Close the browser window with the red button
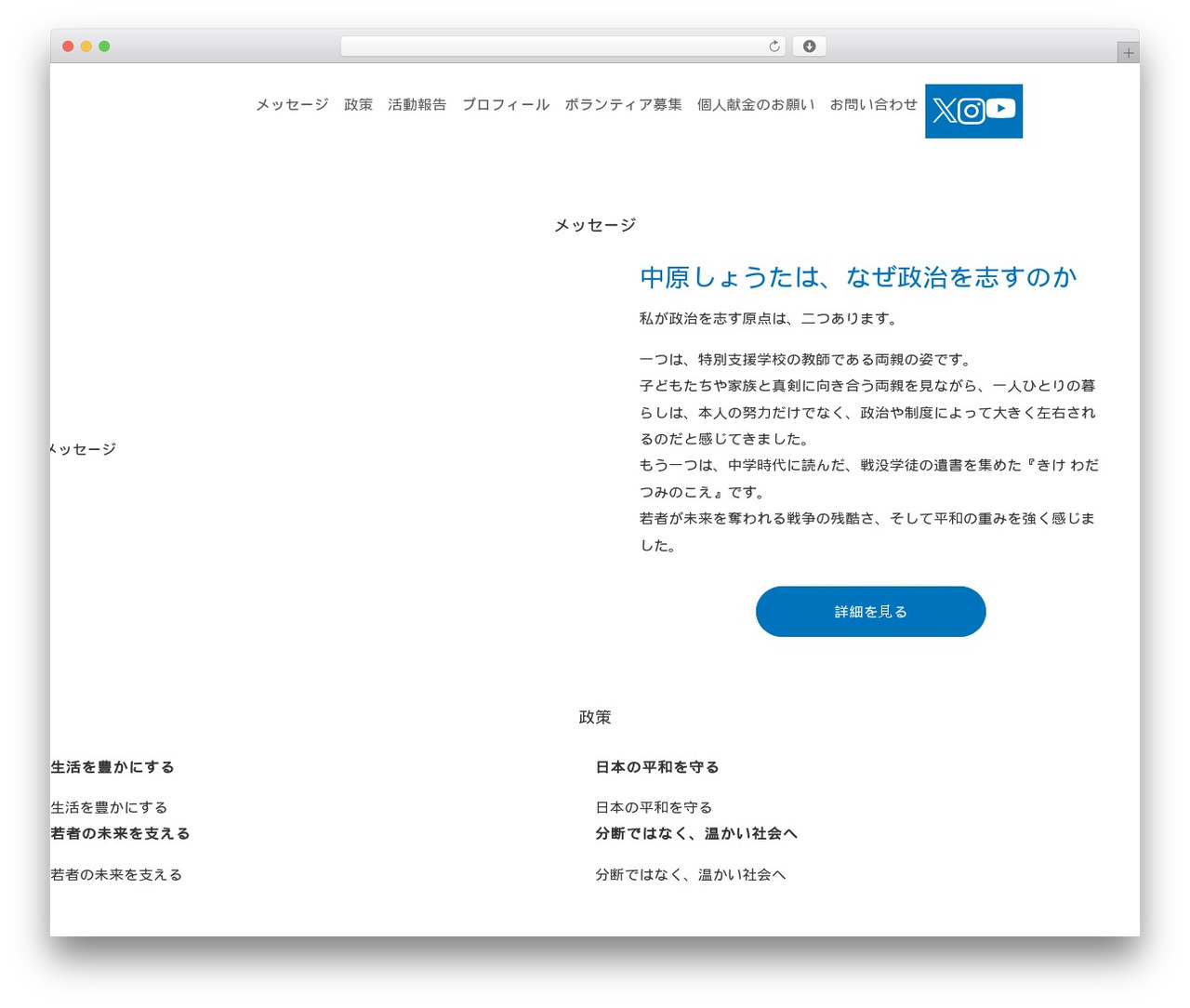The image size is (1190, 1008). [x=68, y=46]
